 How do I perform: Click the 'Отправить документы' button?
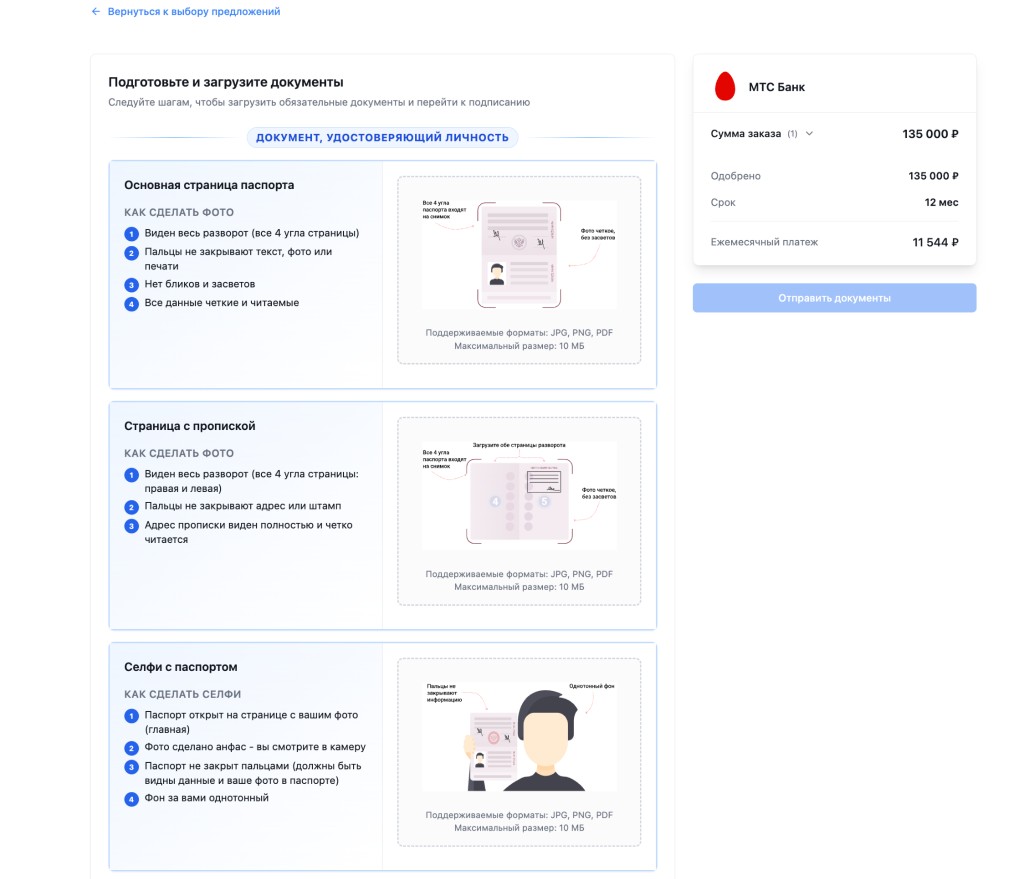pos(833,298)
